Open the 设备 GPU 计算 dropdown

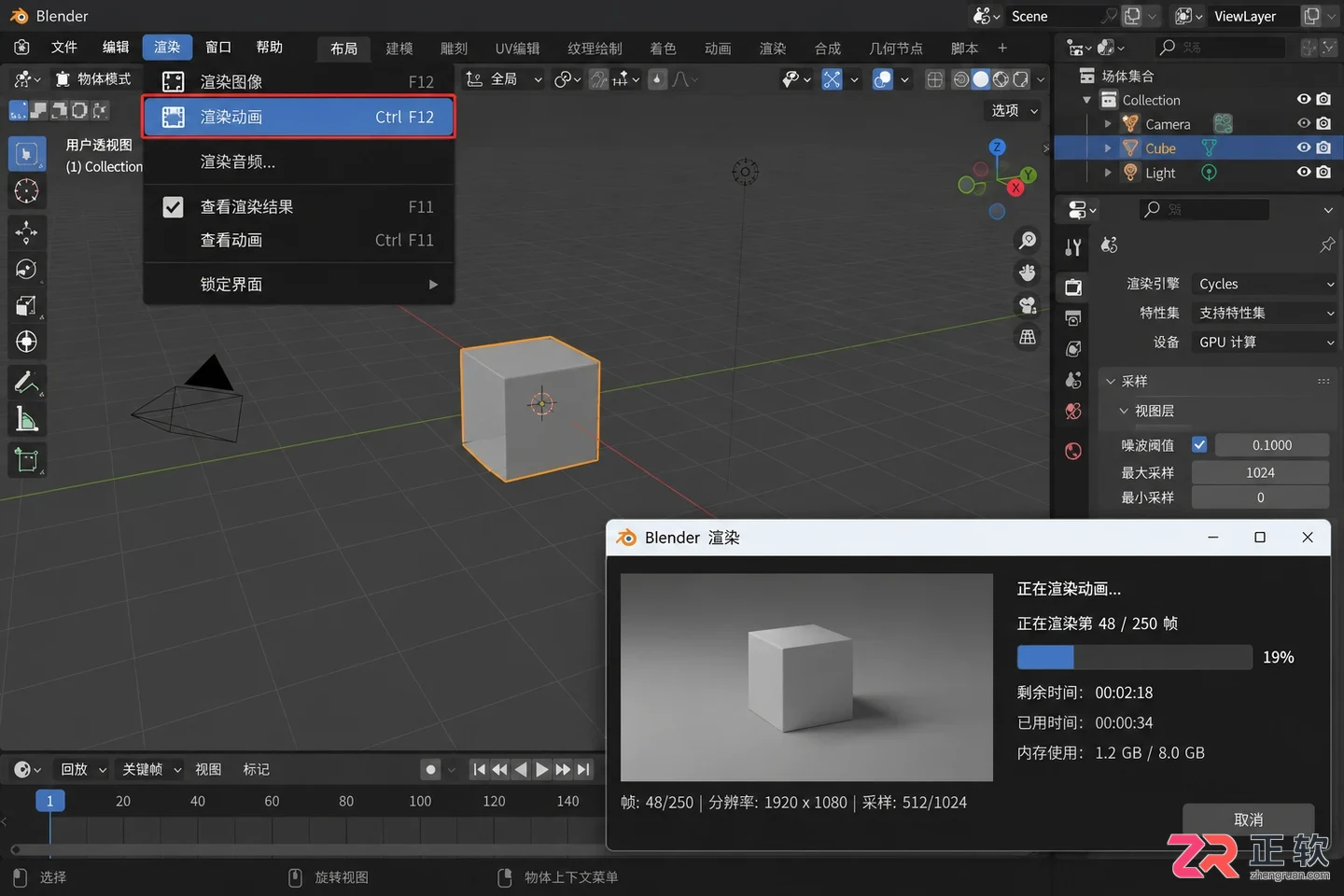pyautogui.click(x=1265, y=343)
